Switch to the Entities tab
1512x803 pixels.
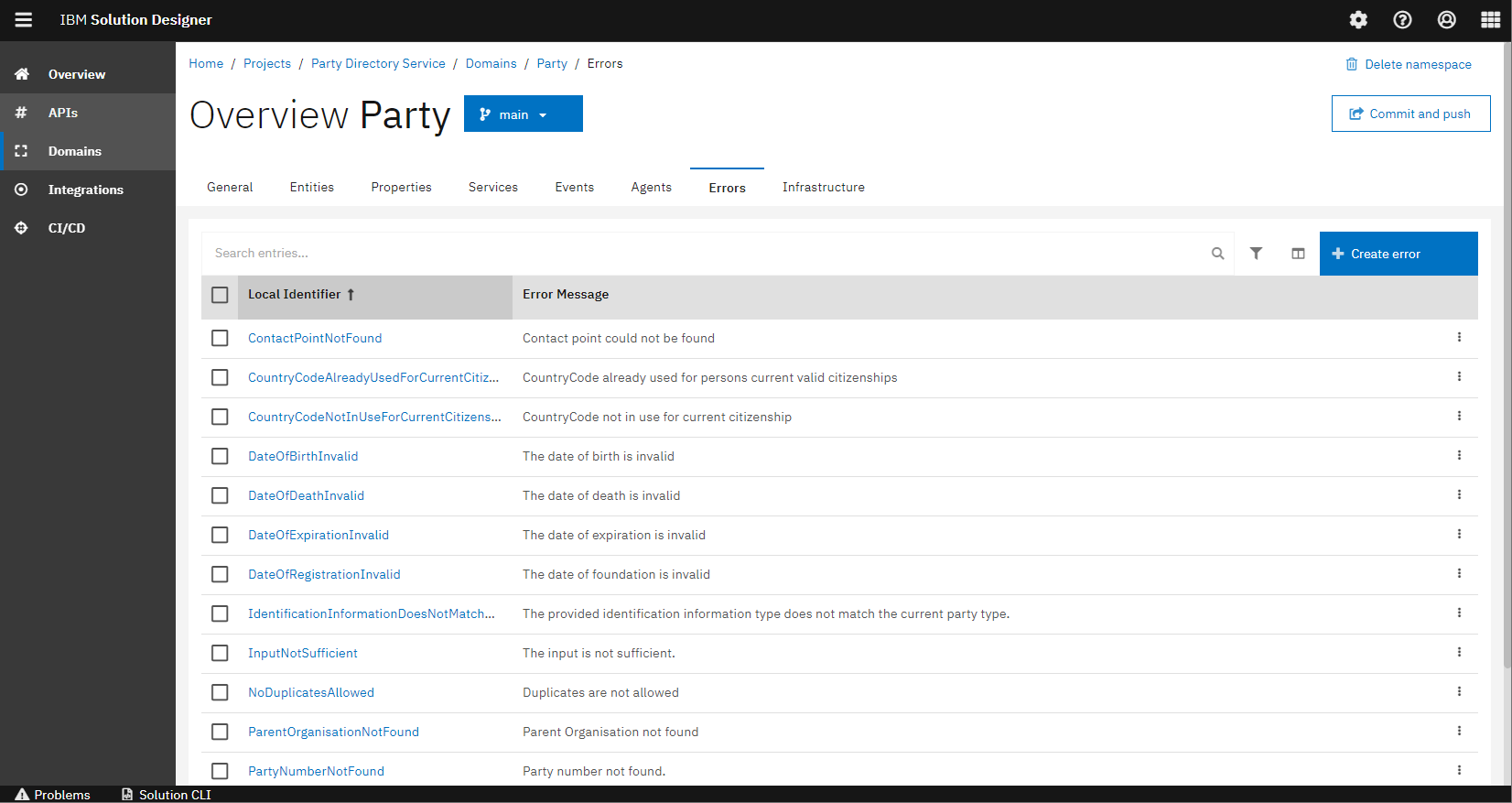coord(311,187)
